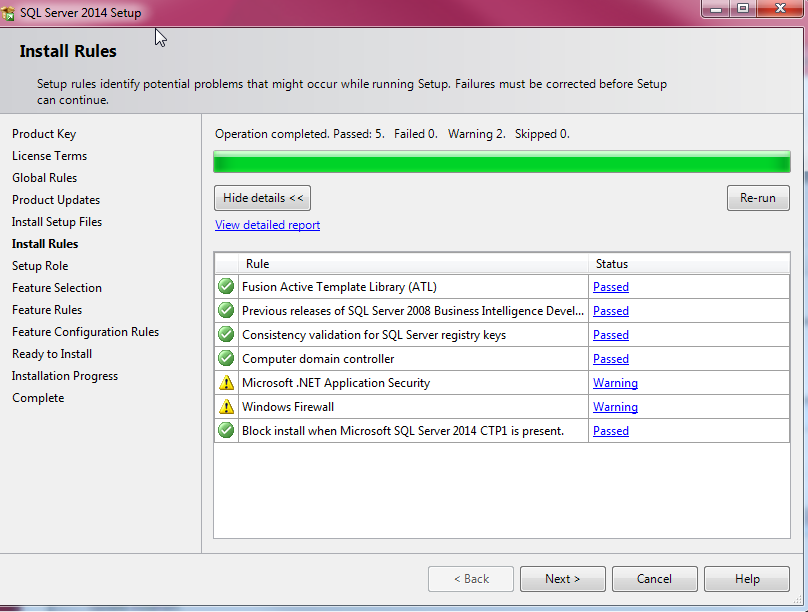
Task: Select Product Updates step in sidebar
Action: pyautogui.click(x=56, y=200)
